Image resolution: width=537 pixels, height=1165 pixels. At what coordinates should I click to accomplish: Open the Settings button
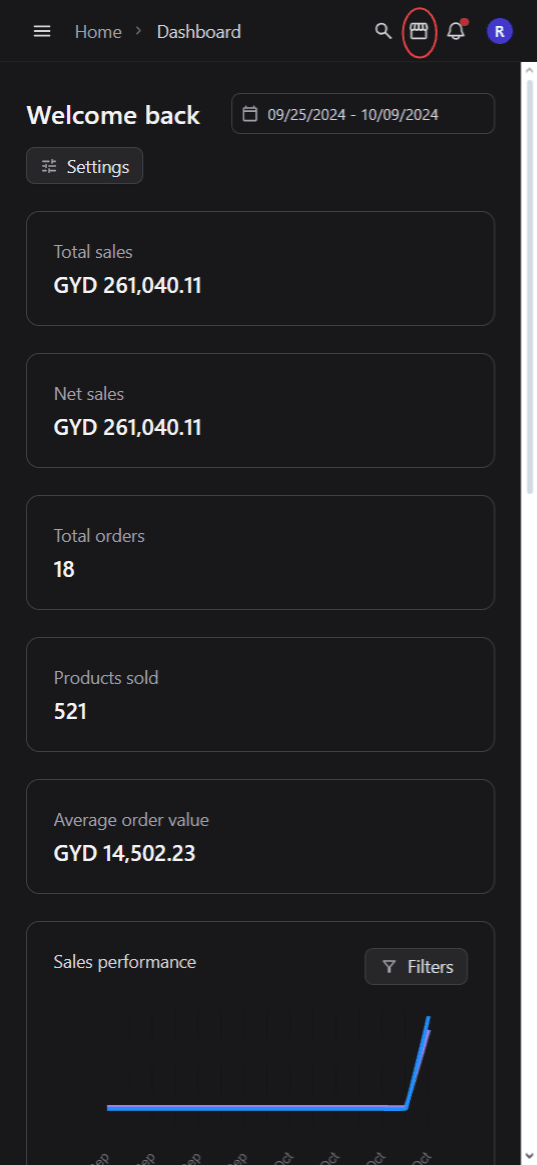[85, 166]
